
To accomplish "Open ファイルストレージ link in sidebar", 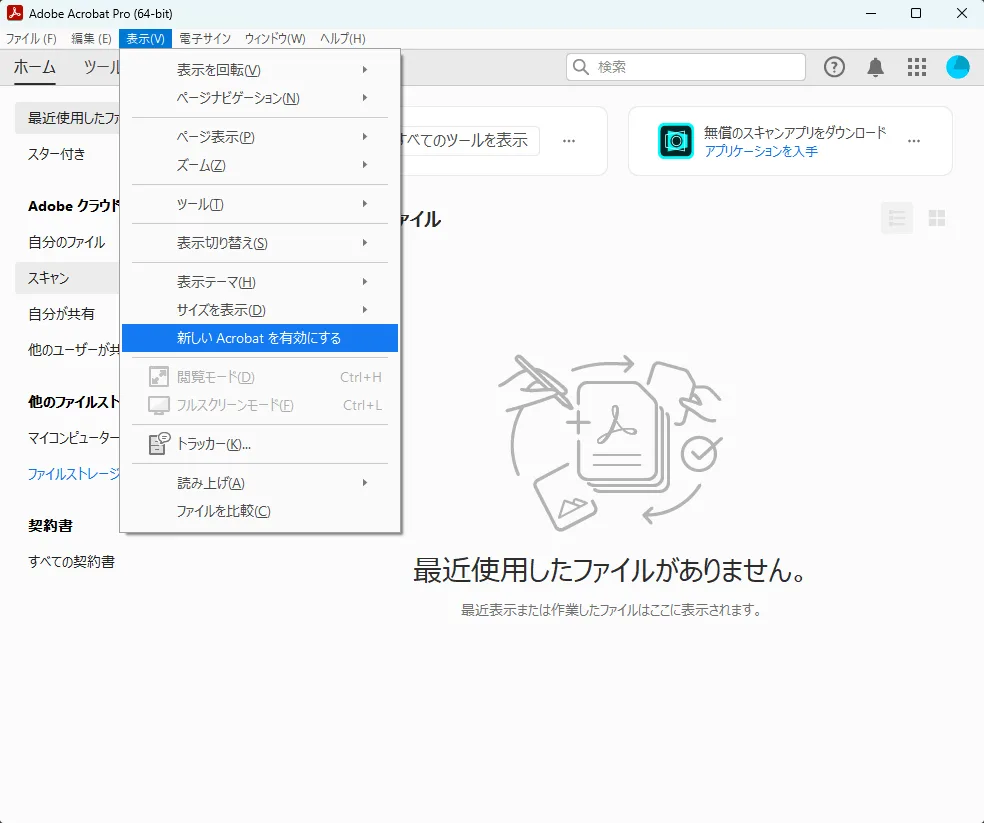I will click(x=73, y=474).
